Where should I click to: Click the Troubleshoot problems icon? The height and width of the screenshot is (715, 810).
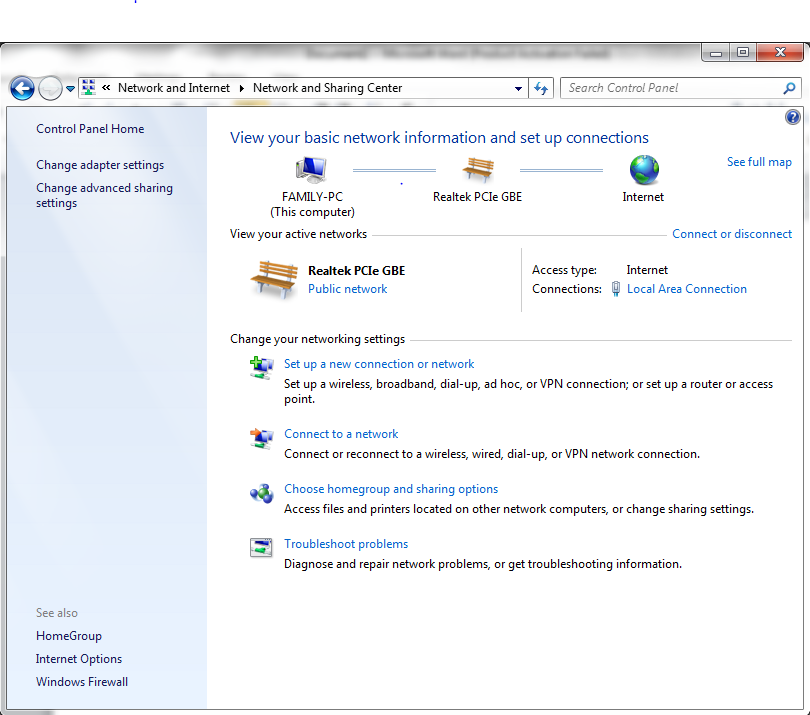tap(261, 548)
